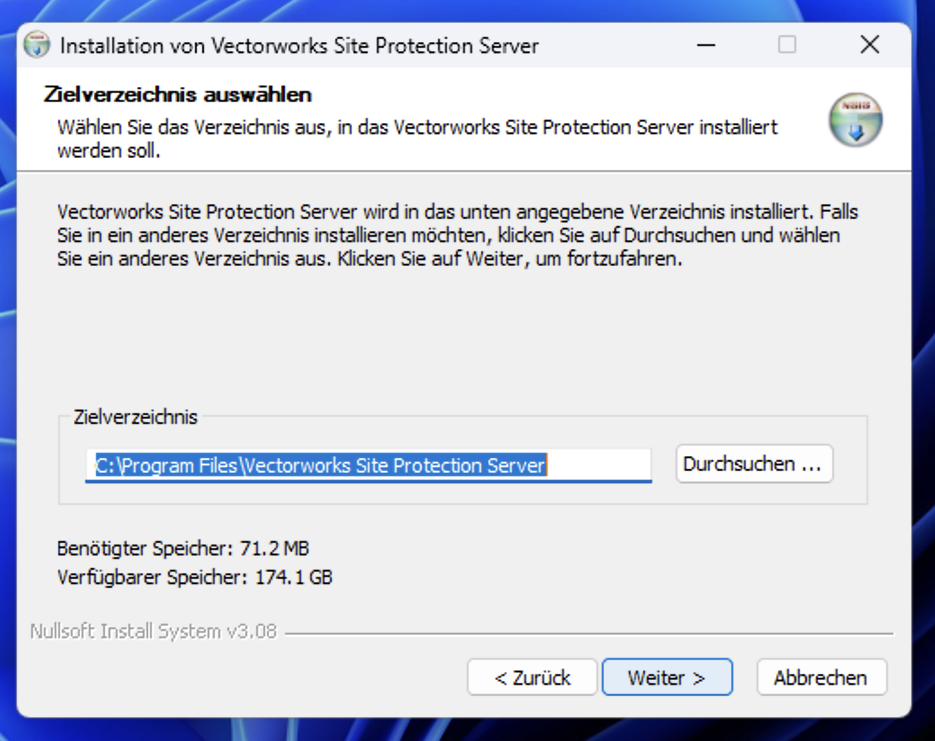Focus the Zielverzeichnis path input field
Screen dimensions: 935x741
[368, 465]
